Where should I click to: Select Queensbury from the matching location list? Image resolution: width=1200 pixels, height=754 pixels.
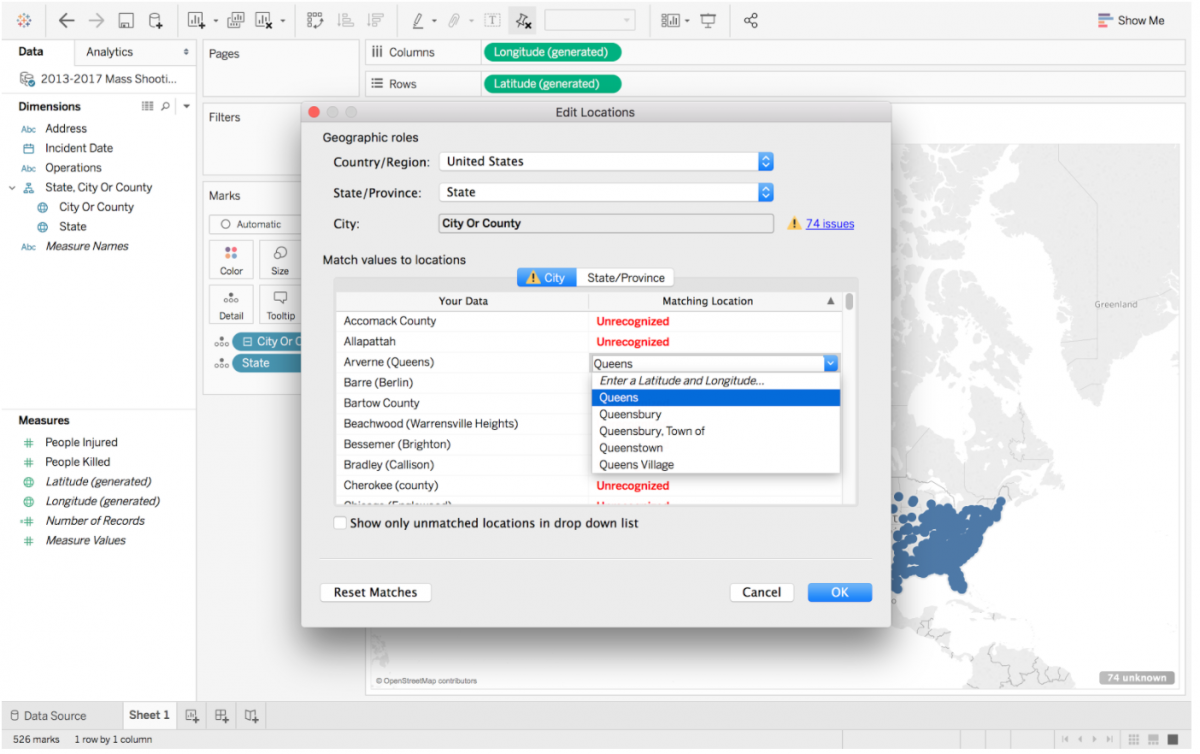click(630, 414)
